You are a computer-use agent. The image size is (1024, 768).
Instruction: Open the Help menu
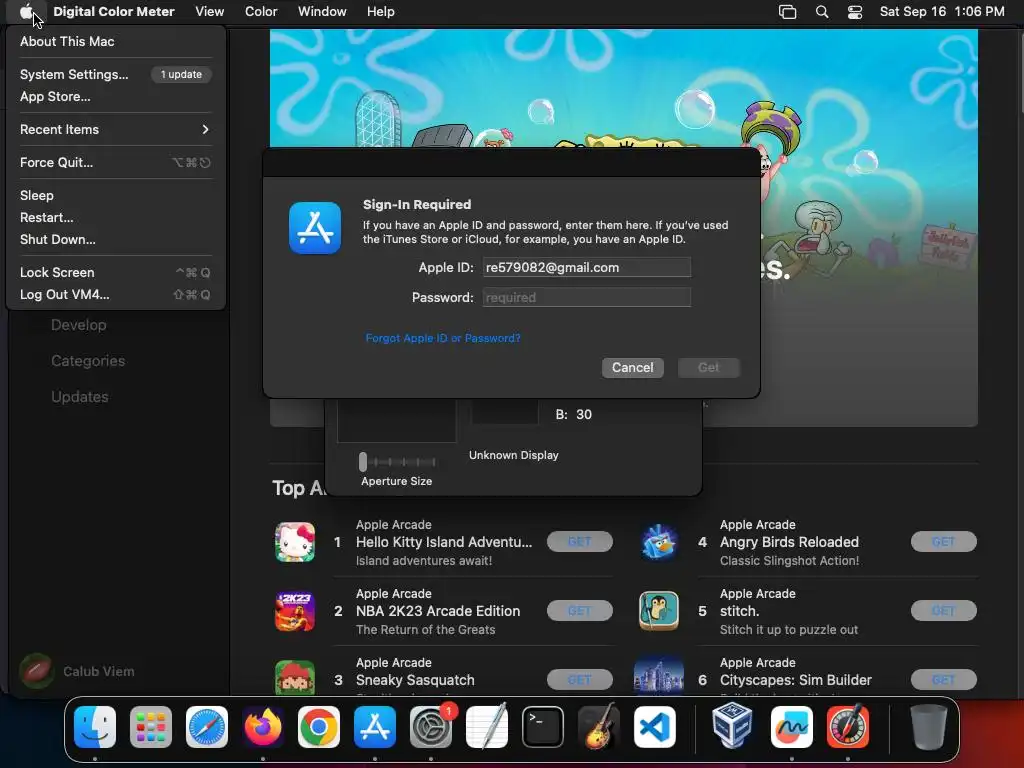(381, 12)
